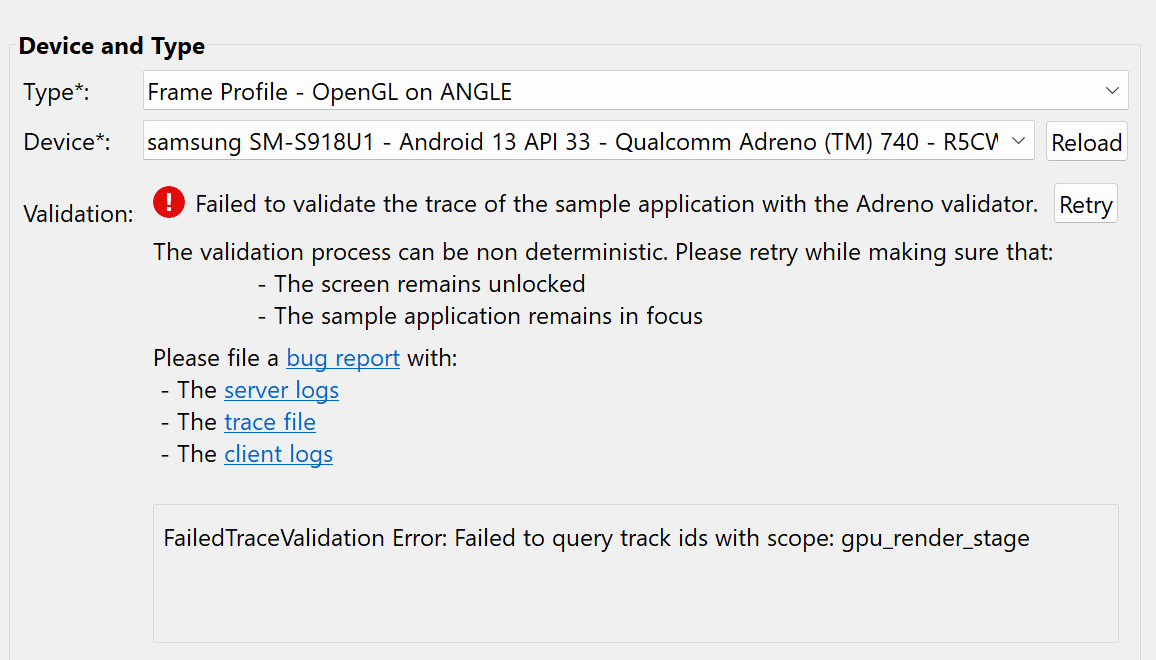This screenshot has width=1156, height=660.
Task: Open the server logs link
Action: pos(281,390)
